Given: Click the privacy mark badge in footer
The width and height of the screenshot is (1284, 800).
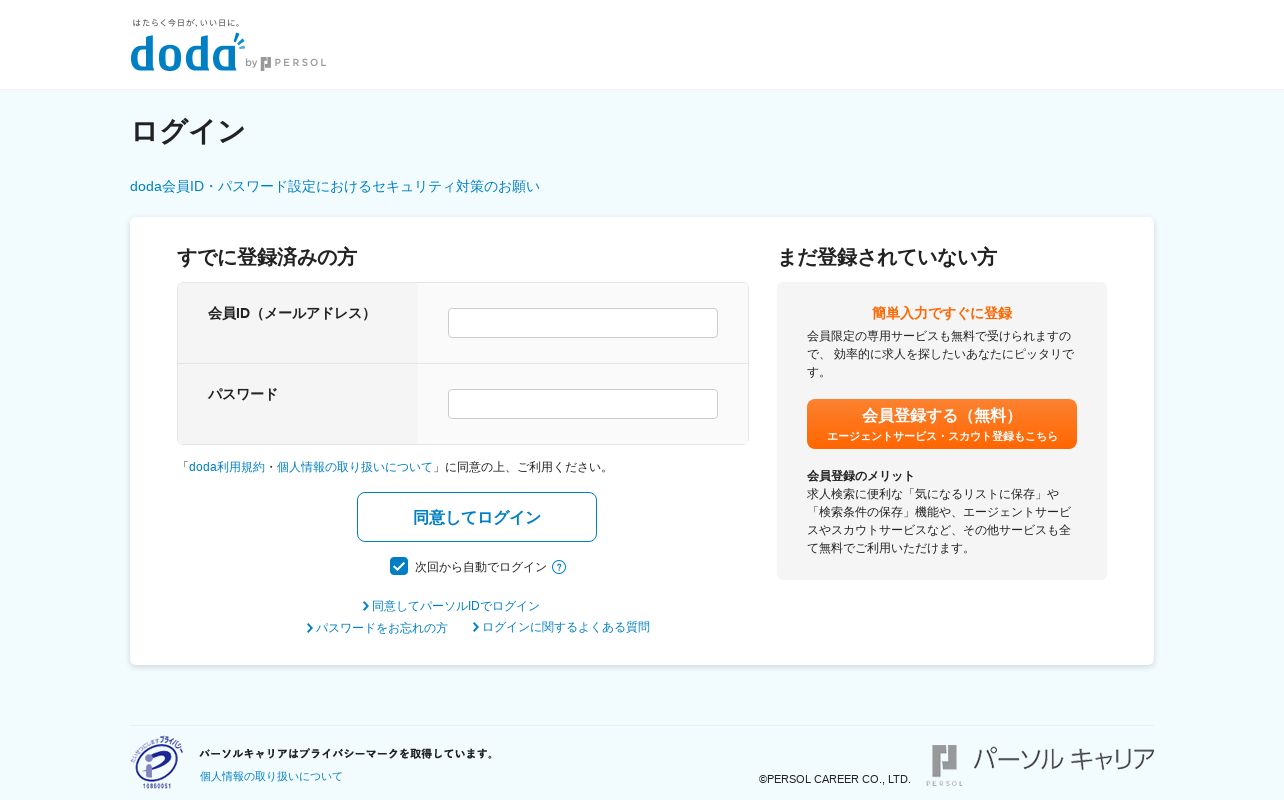Looking at the screenshot, I should pos(157,763).
